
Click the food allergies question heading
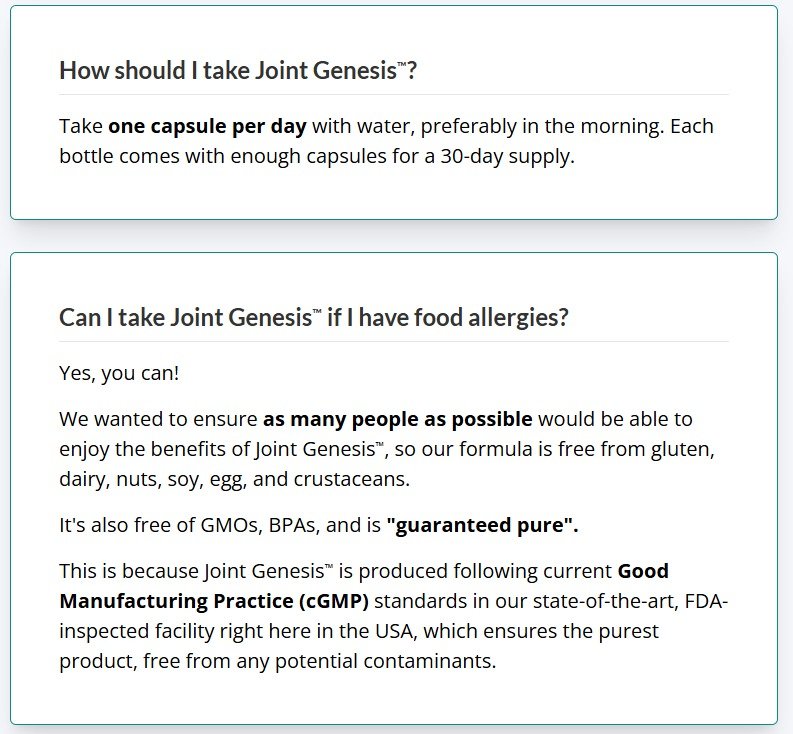(x=313, y=318)
